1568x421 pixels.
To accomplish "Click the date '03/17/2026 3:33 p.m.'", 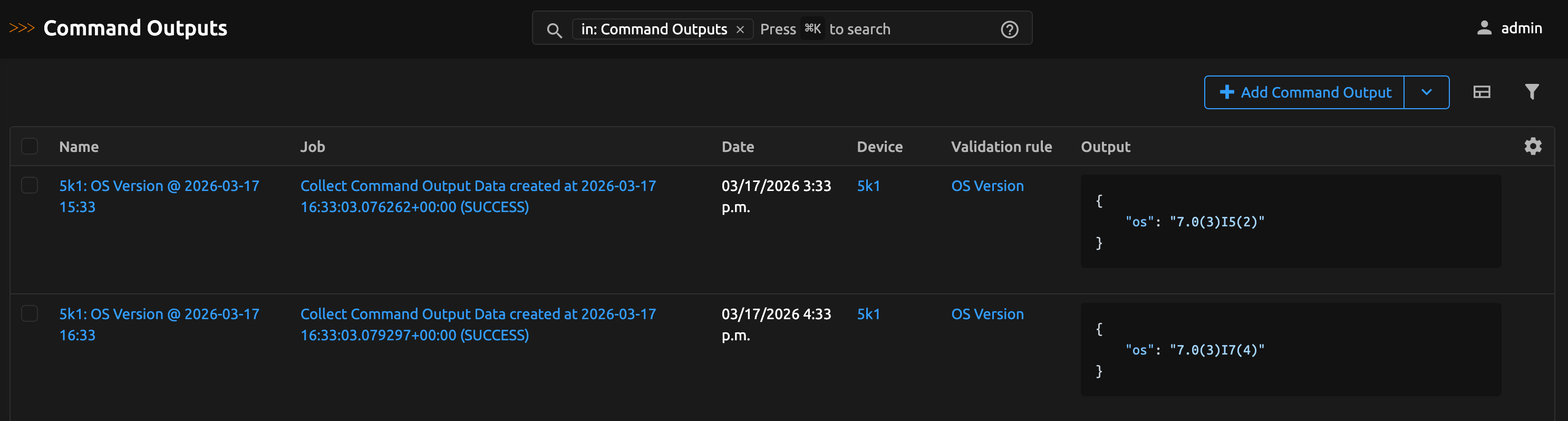I will click(776, 196).
